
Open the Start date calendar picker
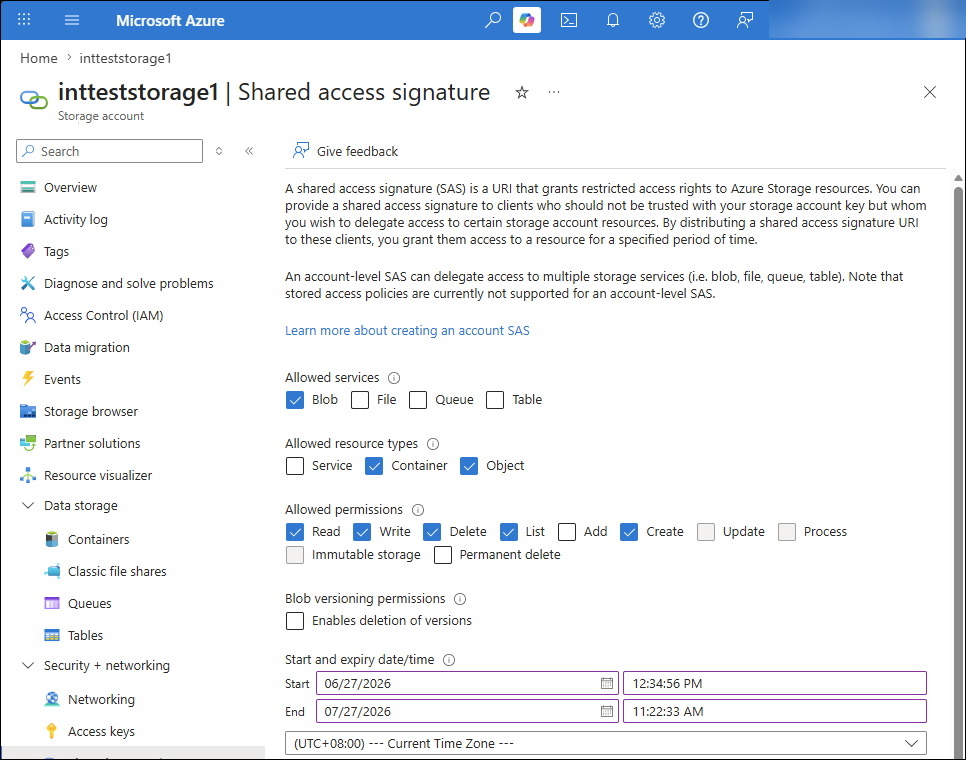coord(607,683)
